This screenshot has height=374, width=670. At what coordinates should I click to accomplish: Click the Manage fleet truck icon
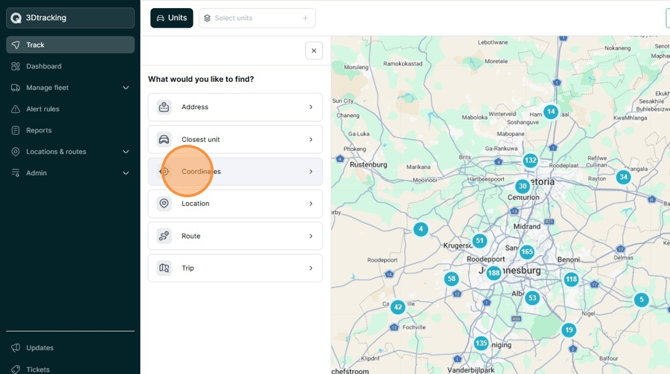pos(15,88)
